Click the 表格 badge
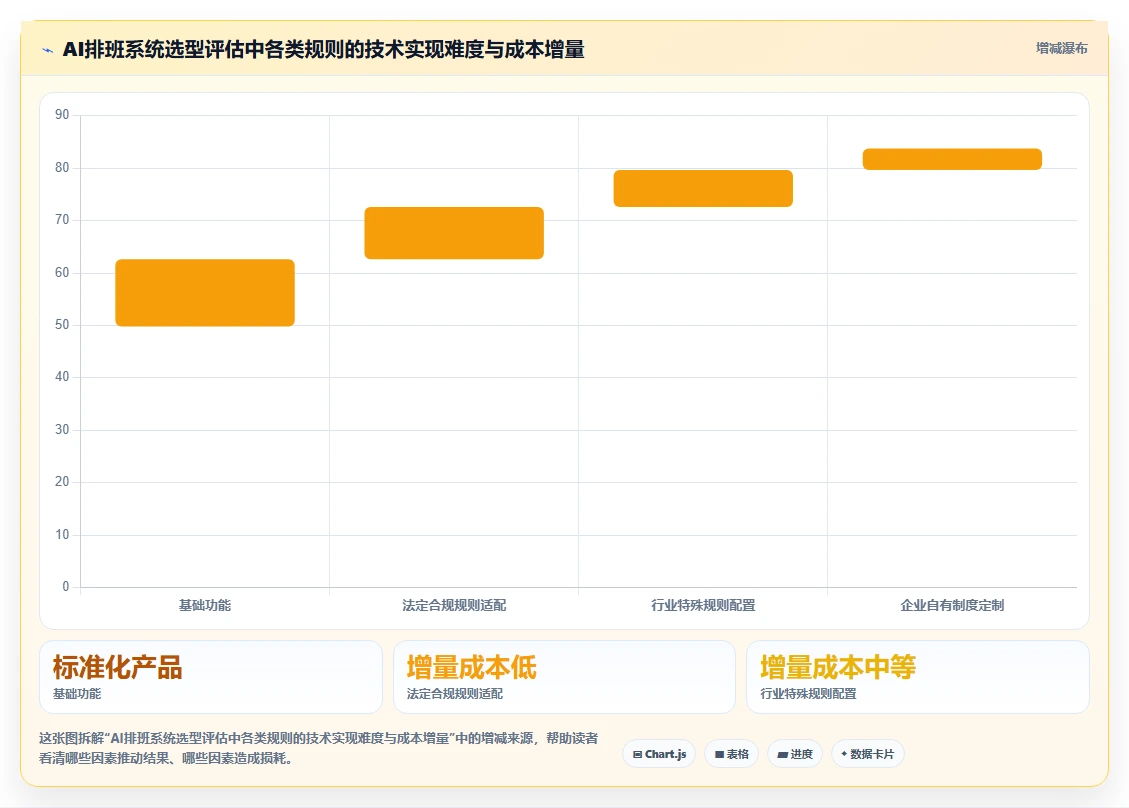The height and width of the screenshot is (808, 1129). click(732, 754)
